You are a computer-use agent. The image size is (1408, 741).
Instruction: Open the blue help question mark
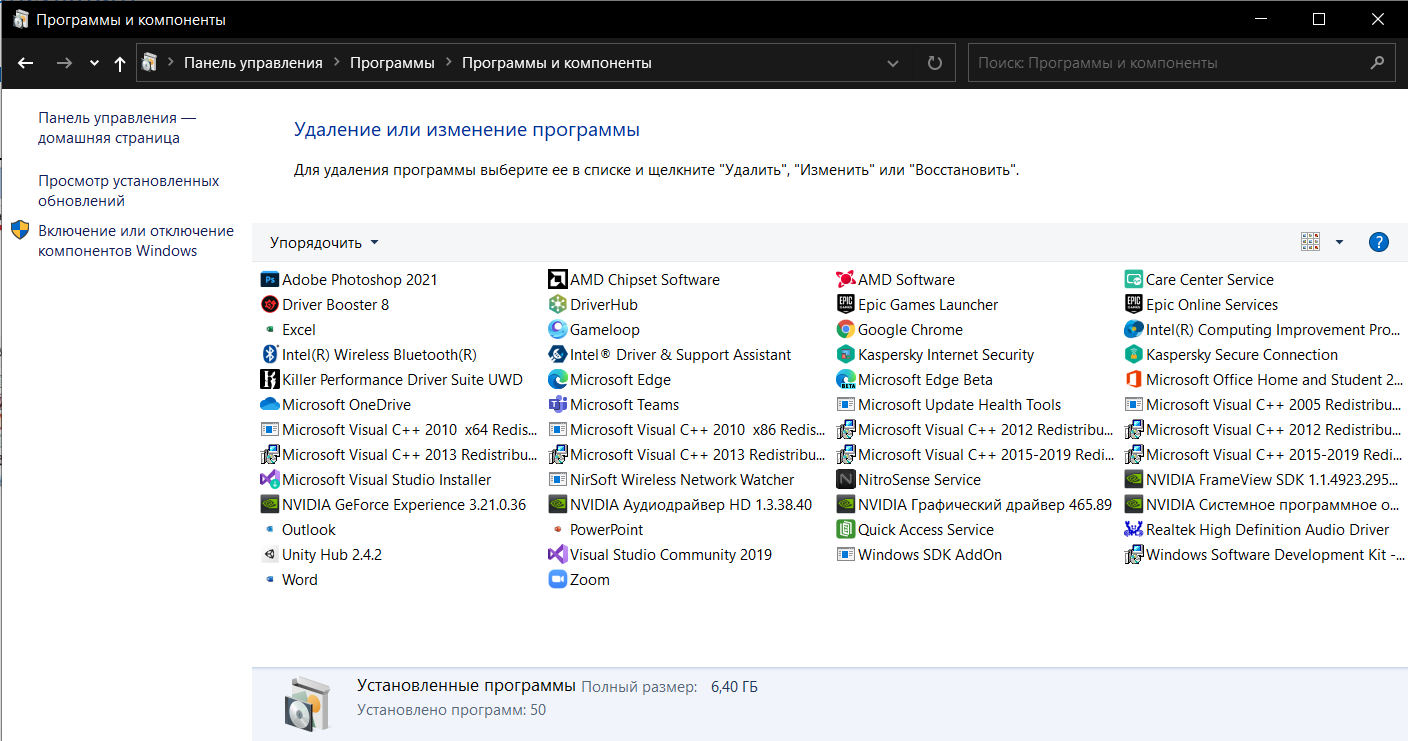pos(1378,242)
